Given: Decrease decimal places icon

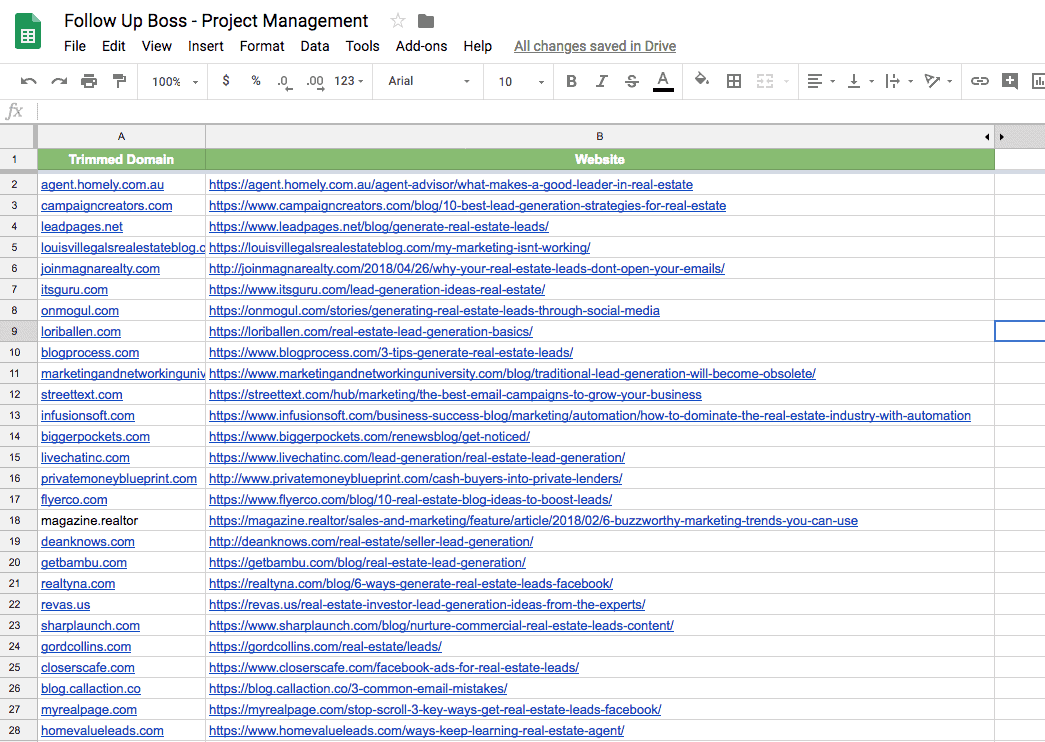Looking at the screenshot, I should pos(285,82).
